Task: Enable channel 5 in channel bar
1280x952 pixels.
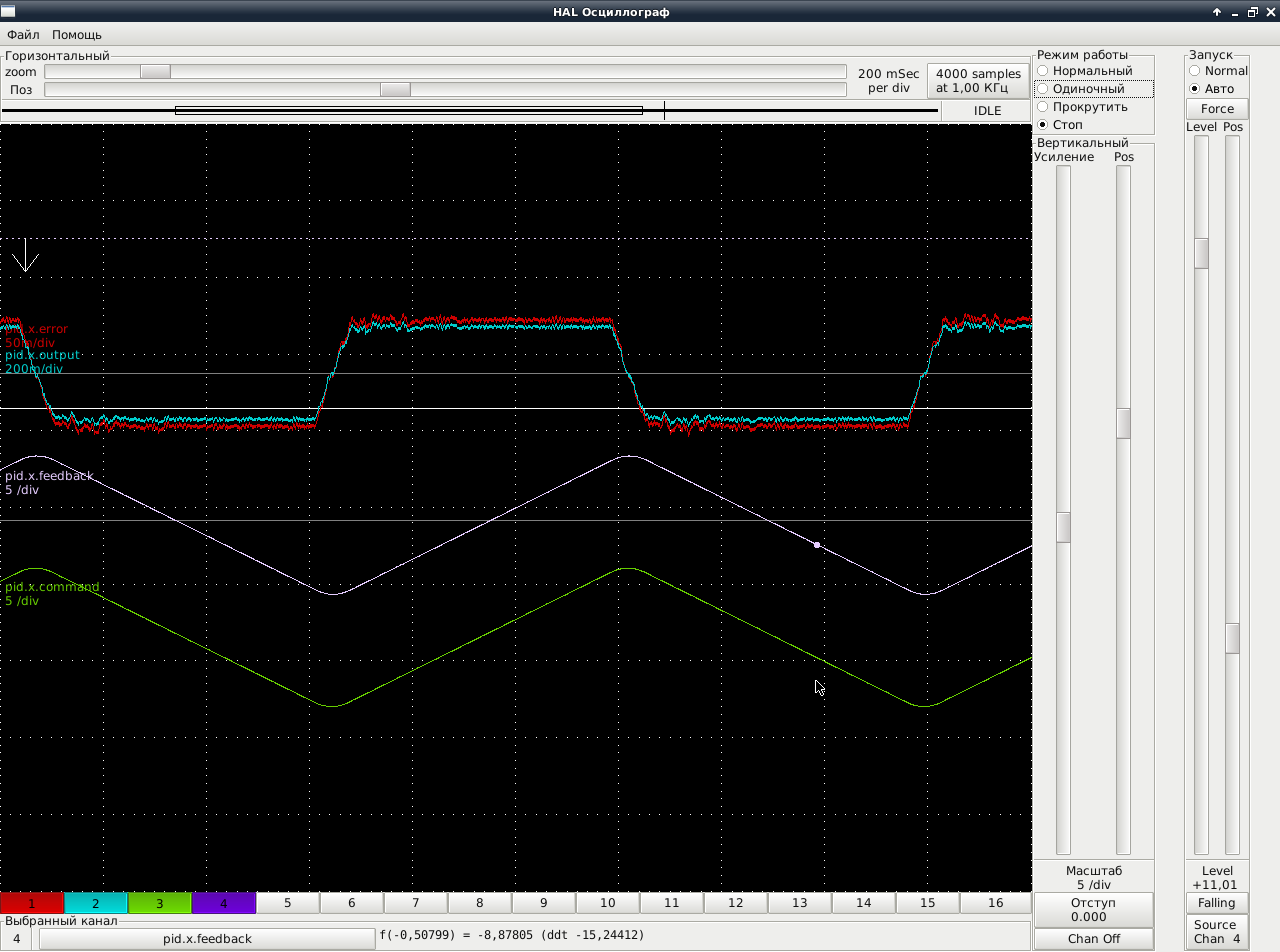Action: pos(288,903)
